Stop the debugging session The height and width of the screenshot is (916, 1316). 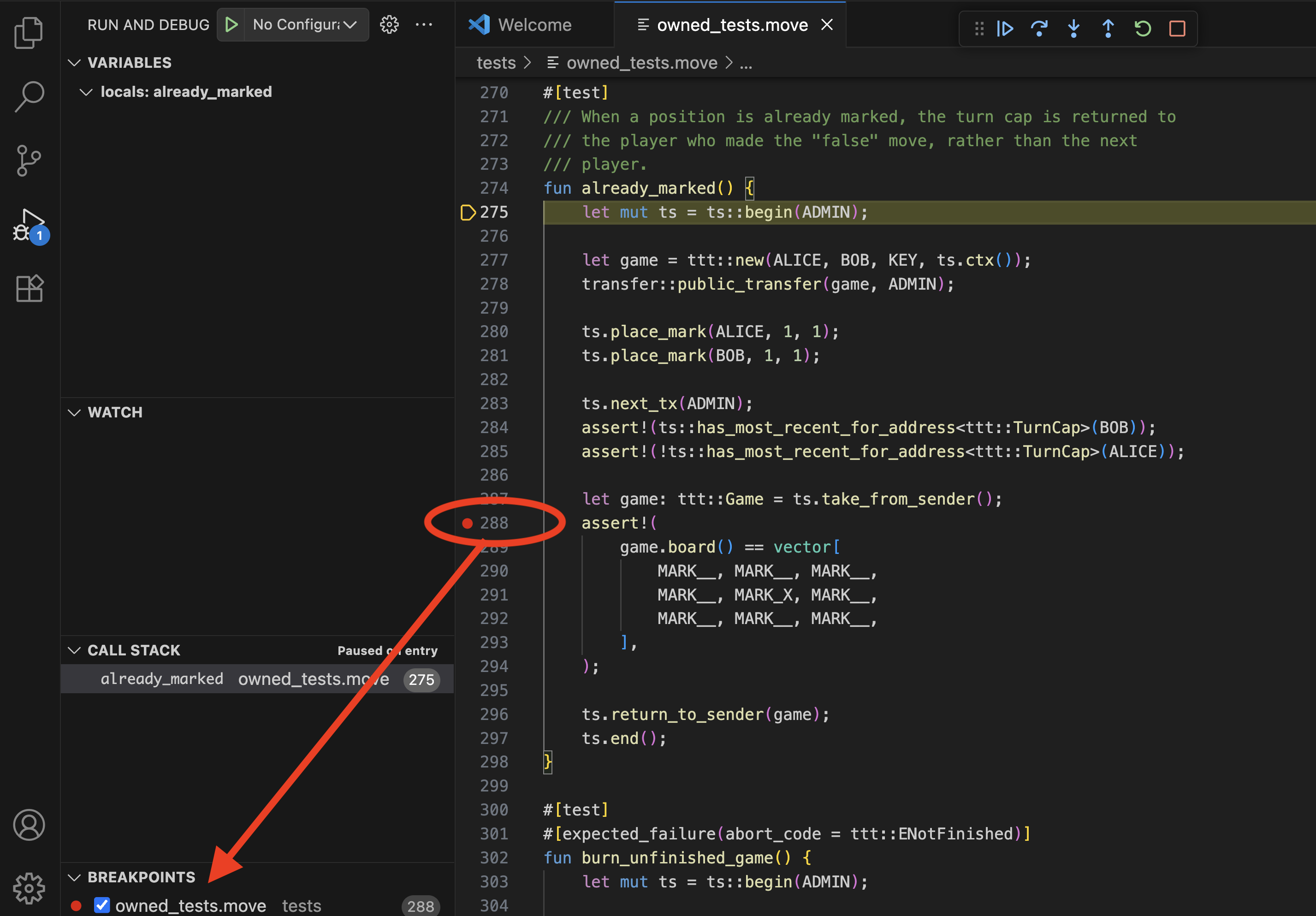(x=1177, y=29)
